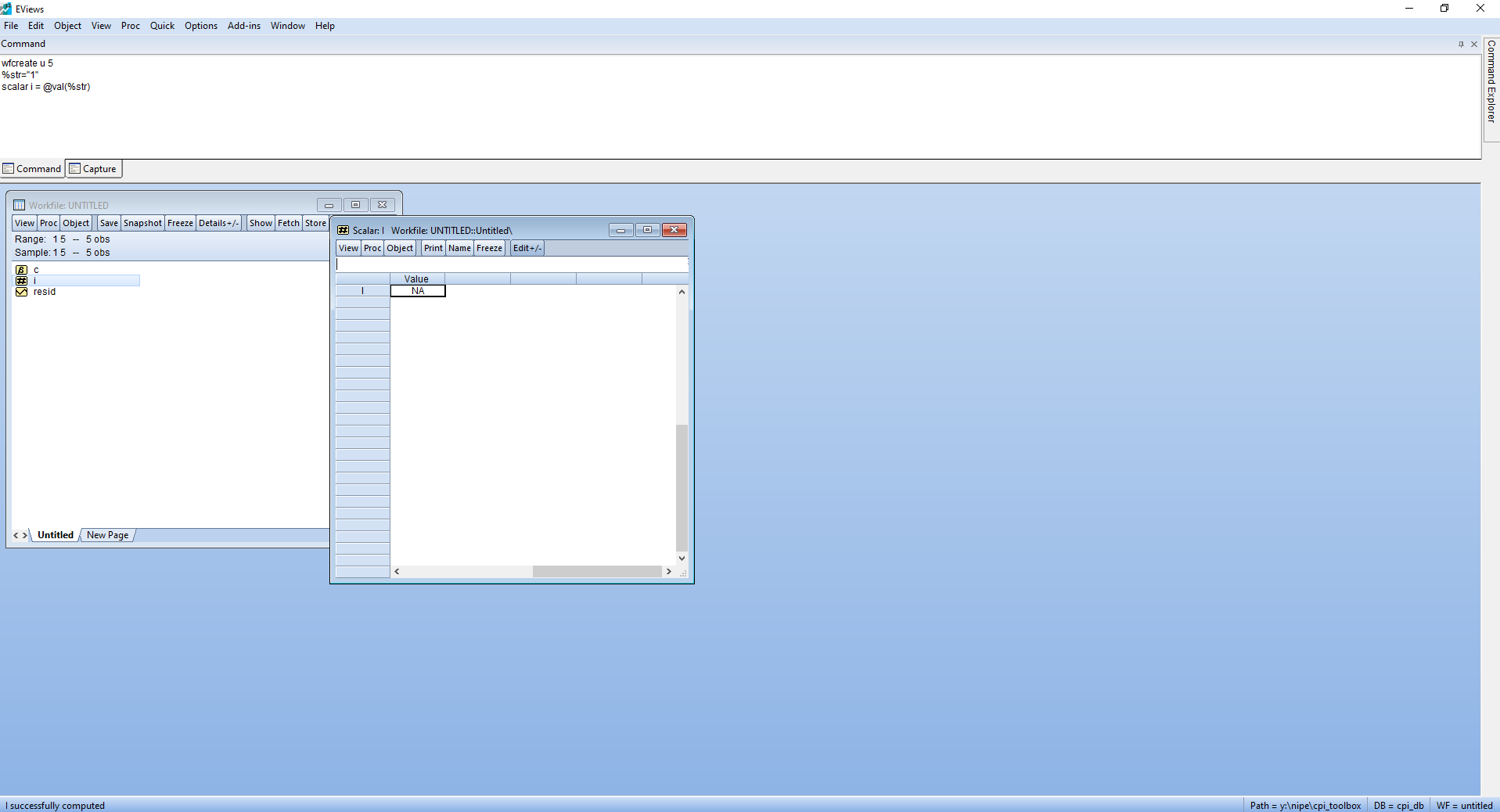Maximize the Scalar I window
The width and height of the screenshot is (1500, 812).
click(x=647, y=230)
